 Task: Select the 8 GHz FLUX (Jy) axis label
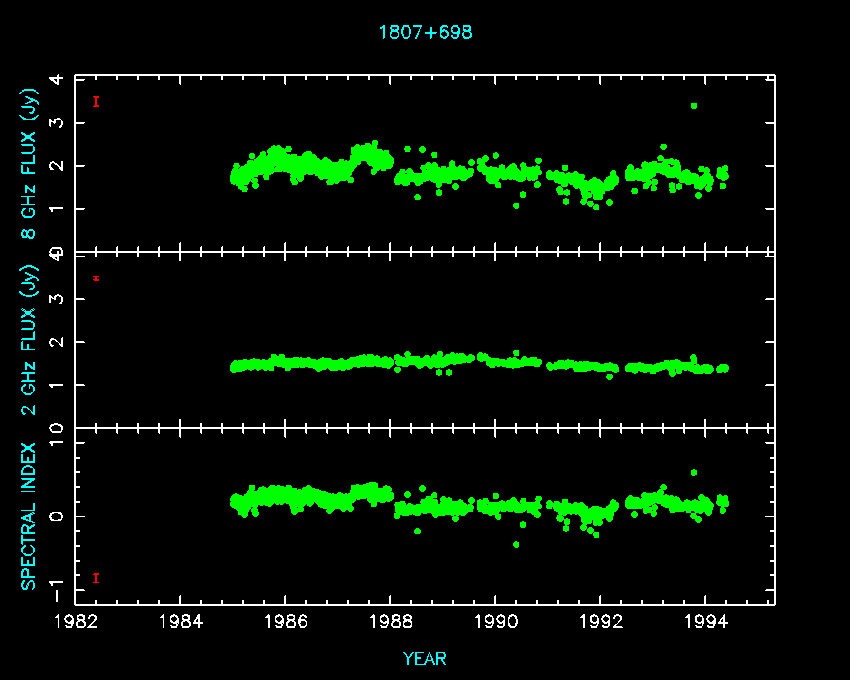pos(30,164)
